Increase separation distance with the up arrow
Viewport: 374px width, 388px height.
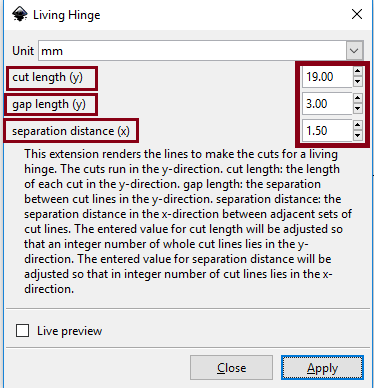point(358,126)
